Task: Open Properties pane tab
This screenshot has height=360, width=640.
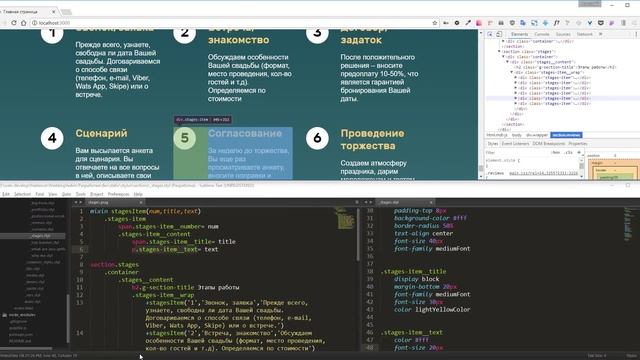Action: (578, 144)
